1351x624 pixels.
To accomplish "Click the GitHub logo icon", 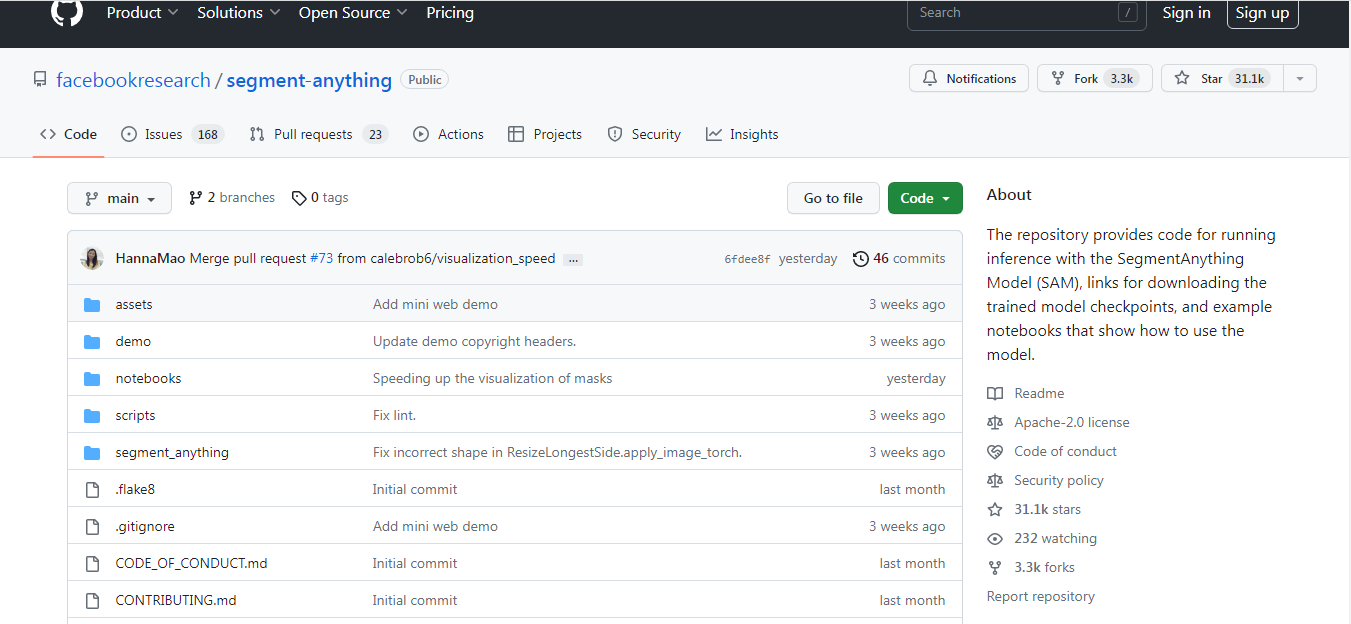I will [x=67, y=12].
